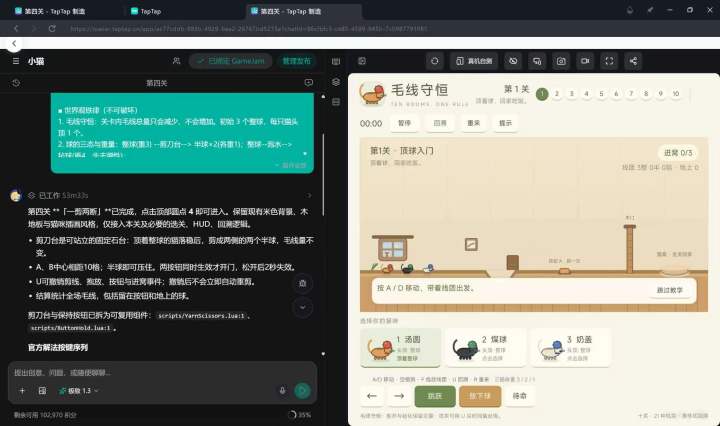Click the 真机 device test button
720x426 pixels.
474,61
